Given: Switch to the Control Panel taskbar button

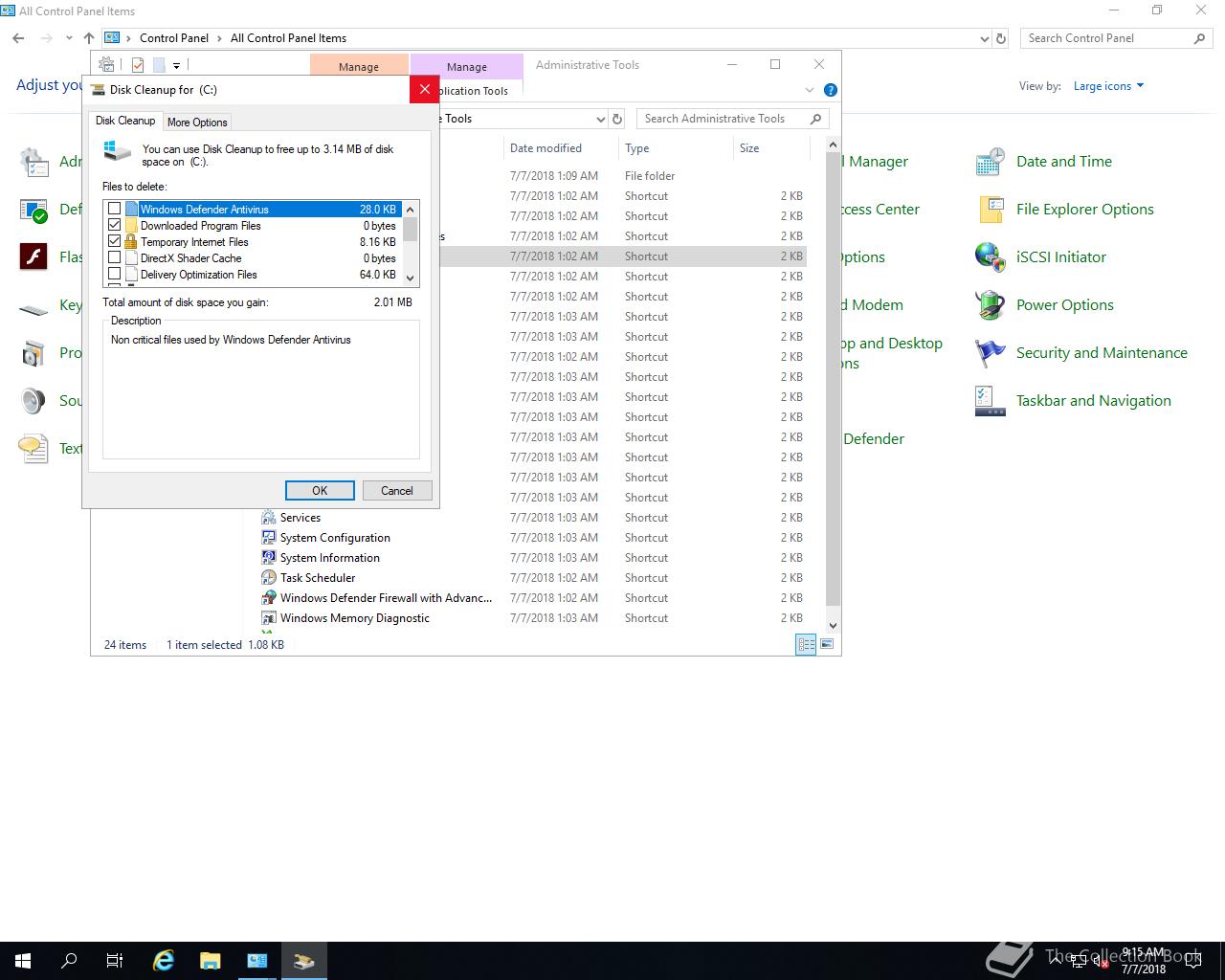Looking at the screenshot, I should tap(256, 961).
